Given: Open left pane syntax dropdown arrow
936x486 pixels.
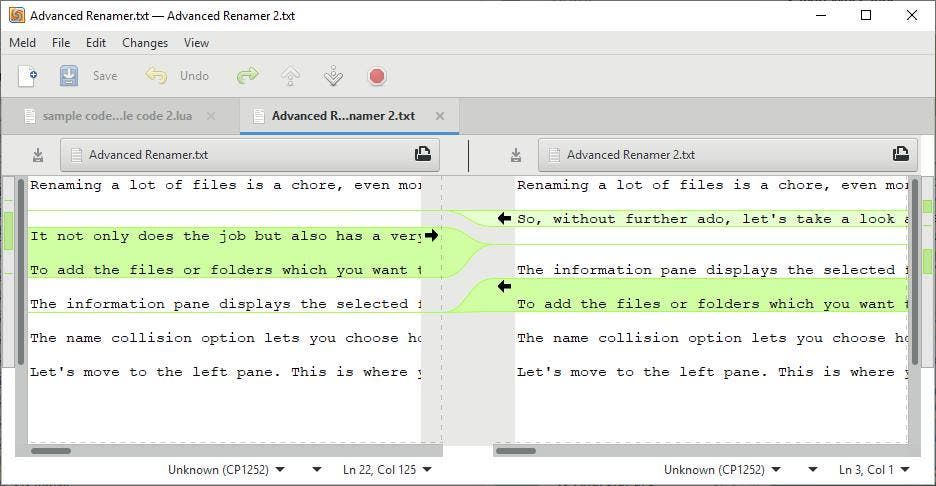Looking at the screenshot, I should [316, 470].
